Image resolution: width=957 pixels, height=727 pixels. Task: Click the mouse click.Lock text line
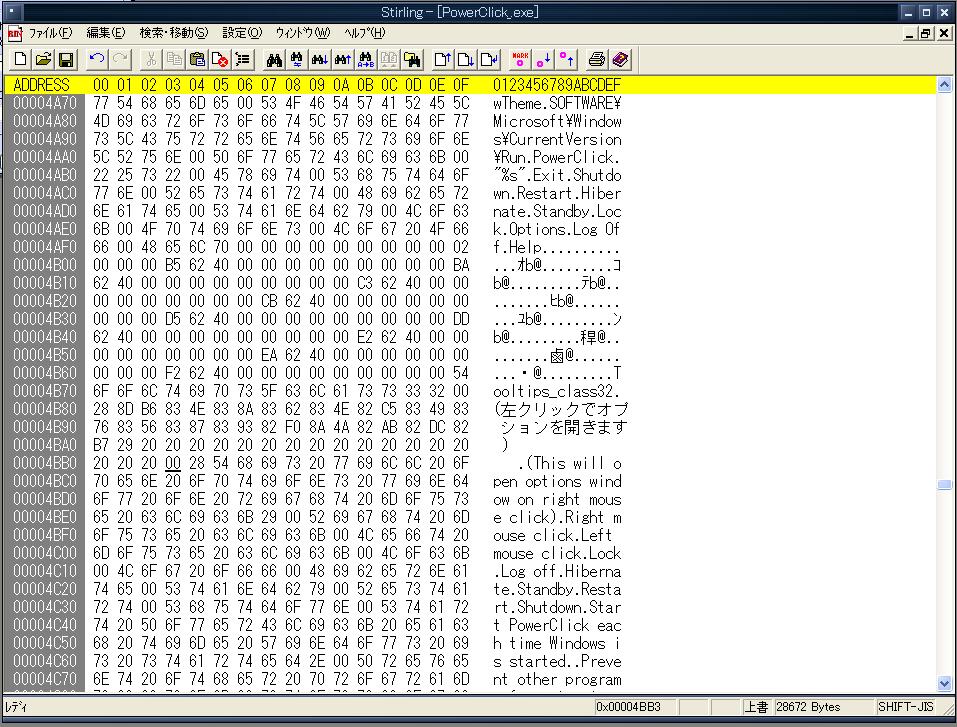557,553
